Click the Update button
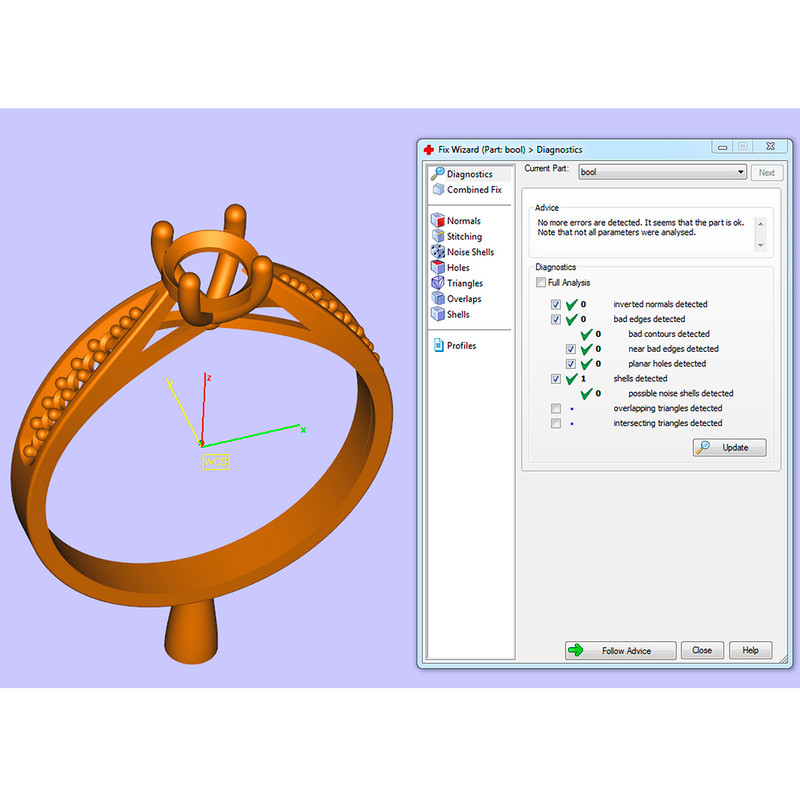Image resolution: width=800 pixels, height=800 pixels. pyautogui.click(x=729, y=447)
